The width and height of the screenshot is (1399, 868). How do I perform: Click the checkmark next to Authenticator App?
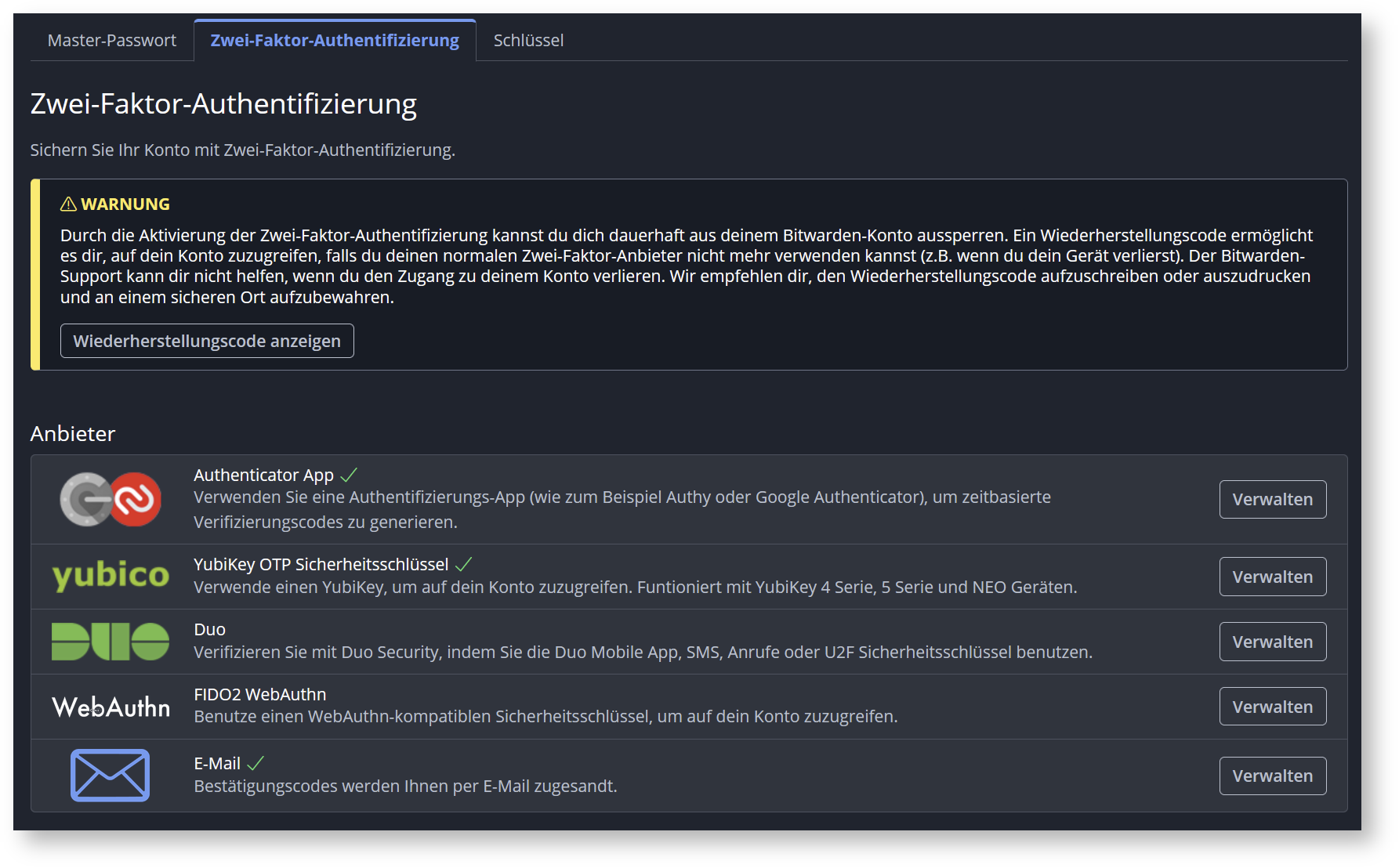coord(349,475)
